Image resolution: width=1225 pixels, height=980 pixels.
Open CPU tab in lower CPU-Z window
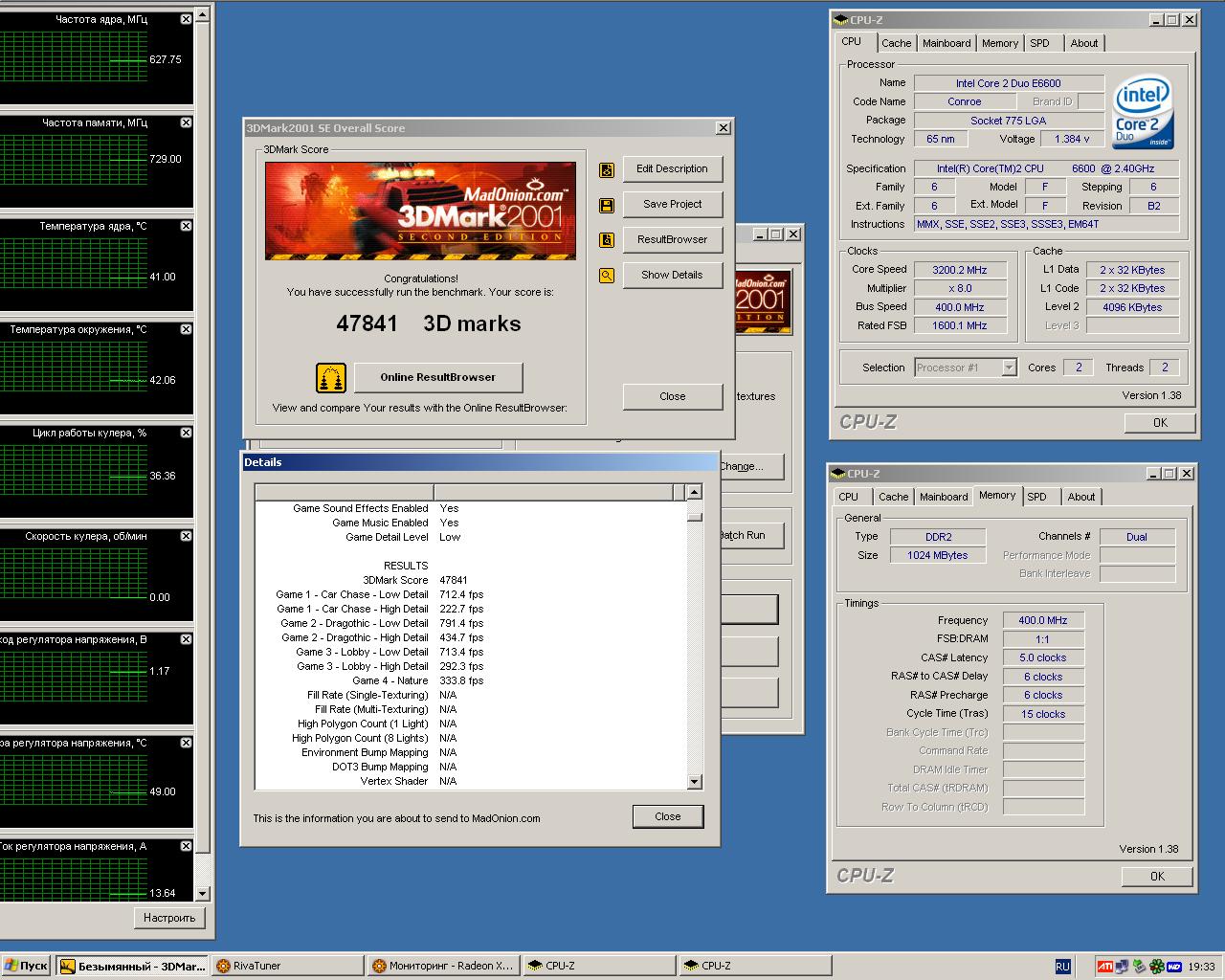[x=849, y=497]
